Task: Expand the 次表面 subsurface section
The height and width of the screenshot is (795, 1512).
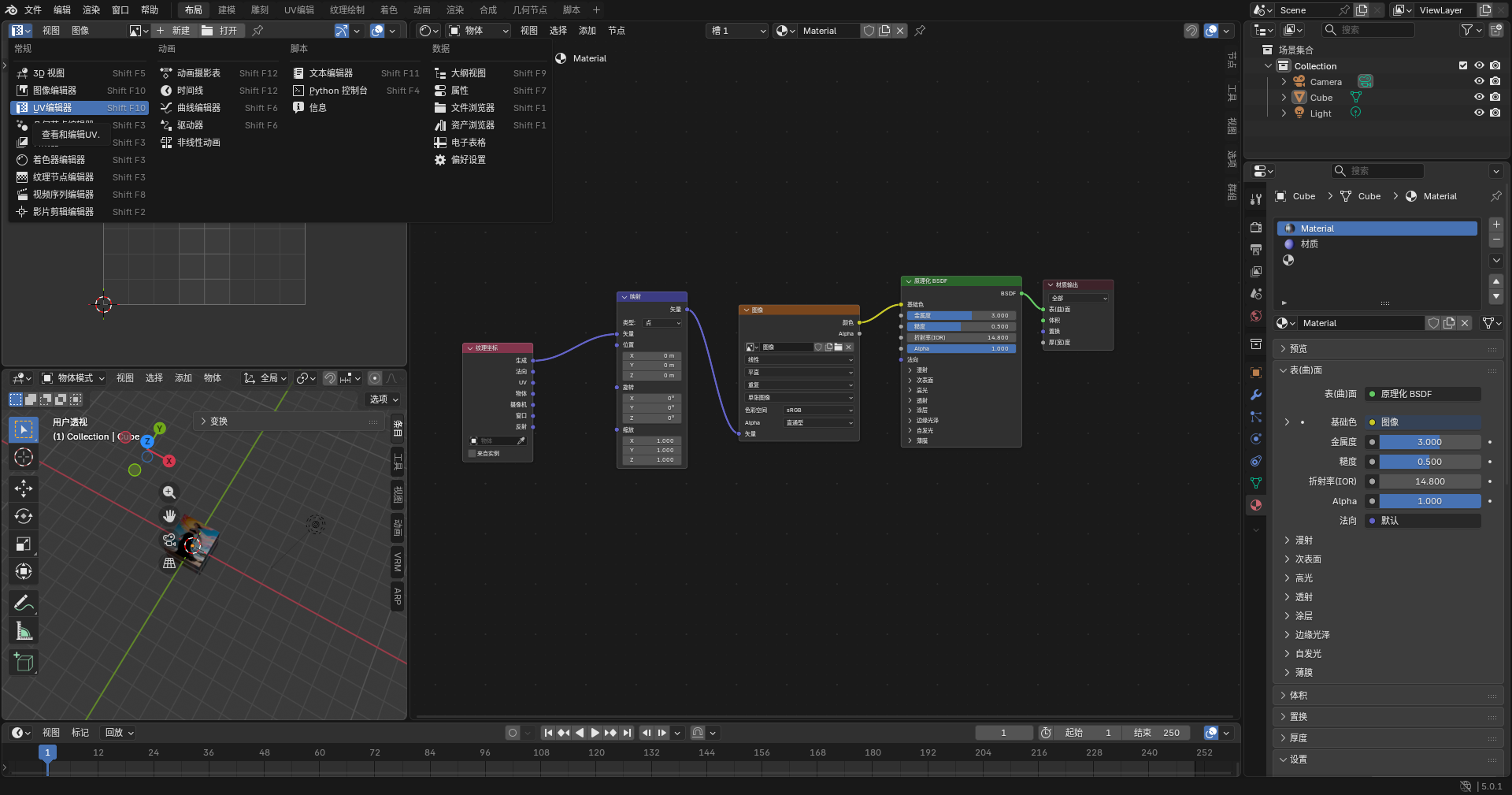Action: pos(1308,559)
